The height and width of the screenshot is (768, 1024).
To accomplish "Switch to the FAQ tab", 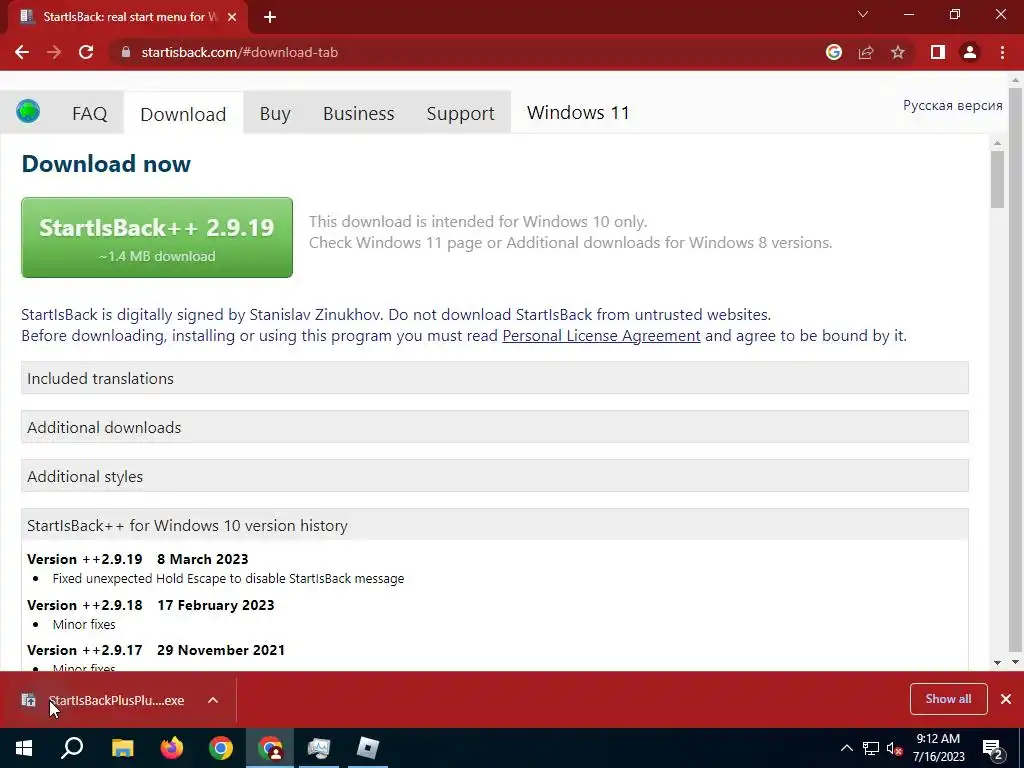I will (89, 113).
